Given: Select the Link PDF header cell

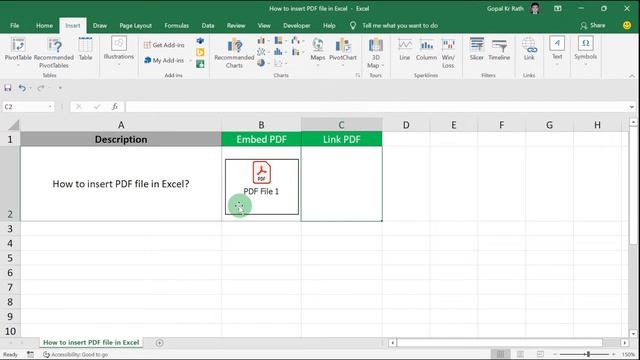Looking at the screenshot, I should (342, 139).
